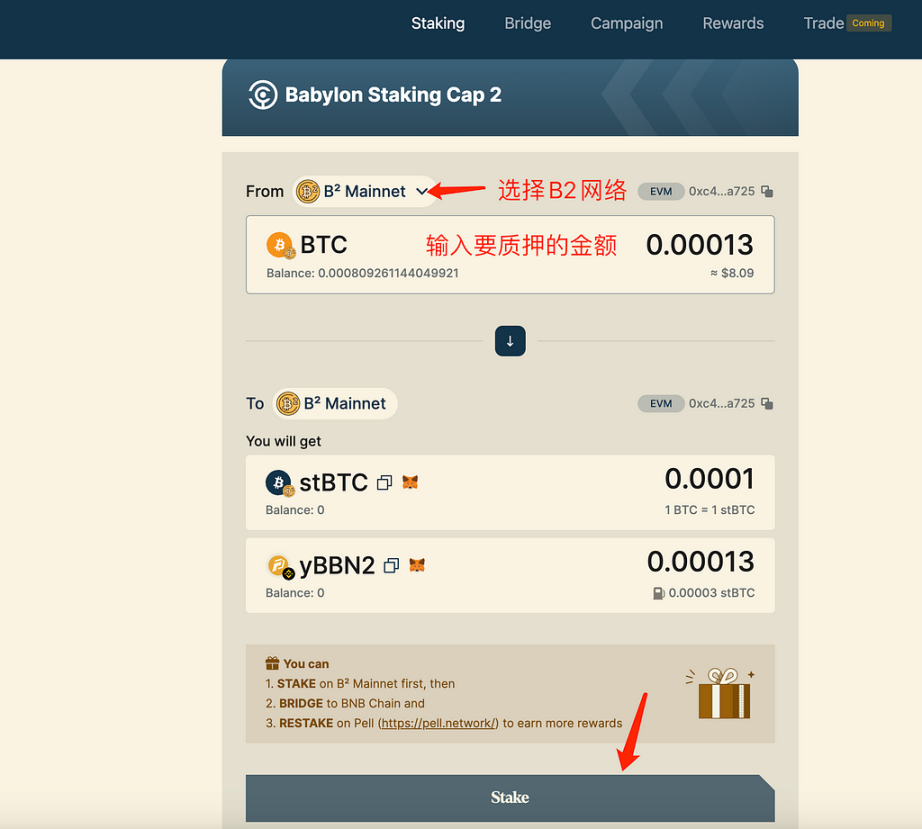The height and width of the screenshot is (829, 922).
Task: Click the Stake button
Action: [x=510, y=798]
